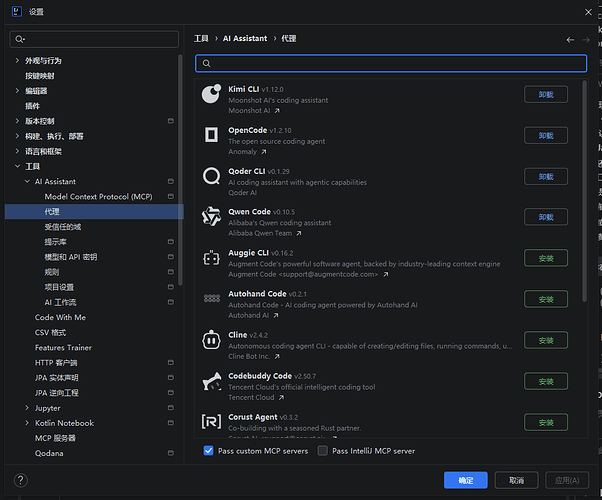This screenshot has height=500, width=602.
Task: Click the Qwen Code agent icon
Action: [x=212, y=217]
